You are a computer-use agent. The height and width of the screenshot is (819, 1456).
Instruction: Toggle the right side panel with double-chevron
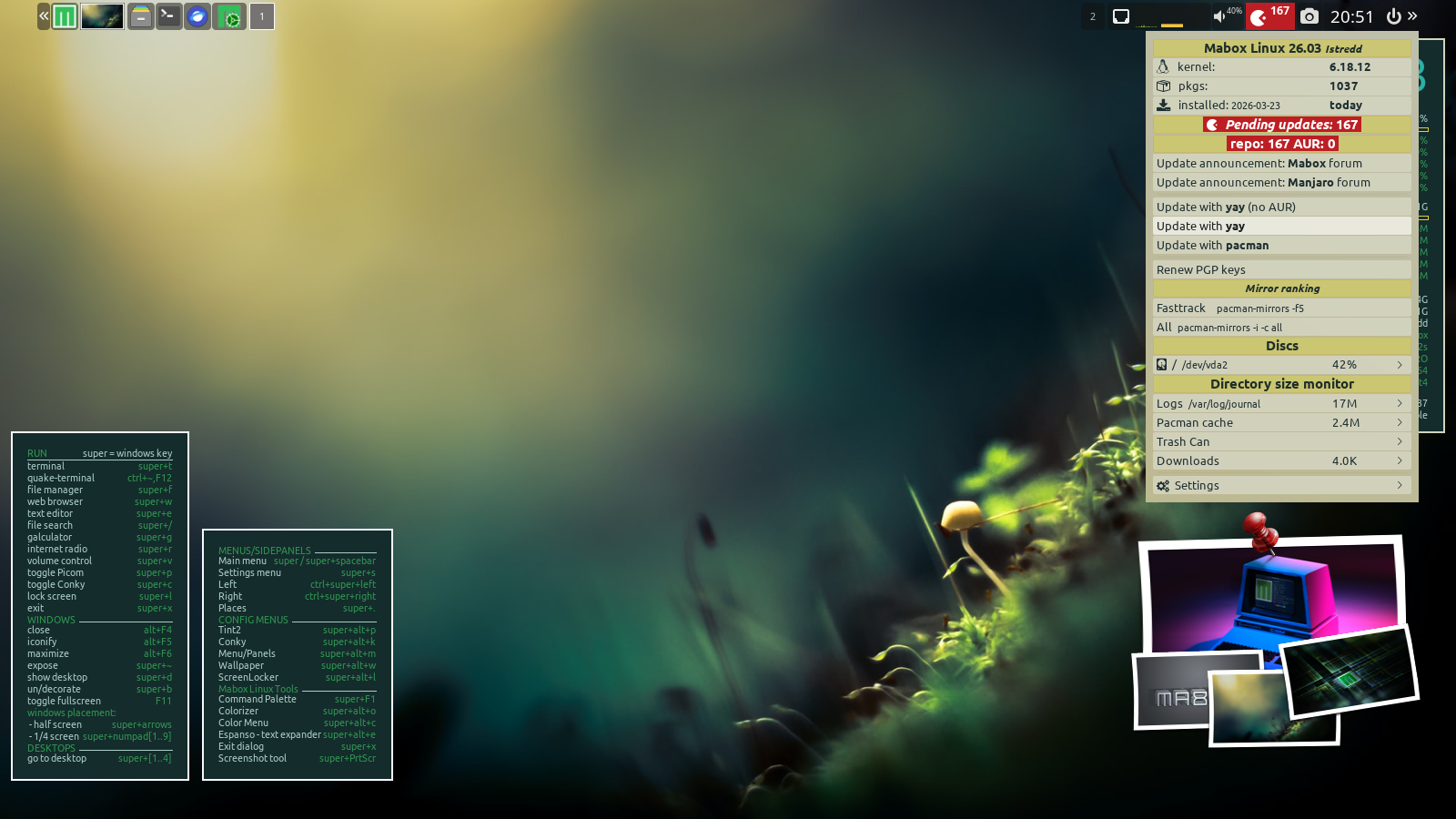pyautogui.click(x=1412, y=16)
